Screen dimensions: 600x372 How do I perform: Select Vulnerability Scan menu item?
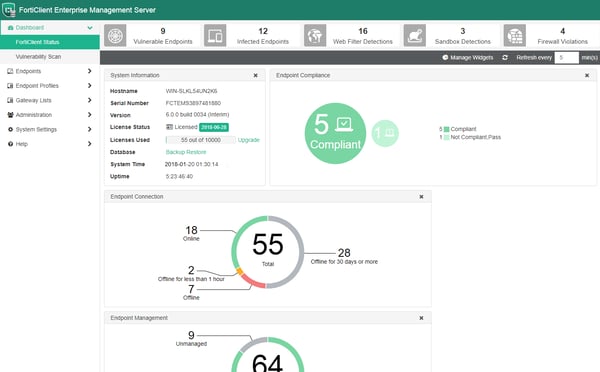tap(50, 57)
